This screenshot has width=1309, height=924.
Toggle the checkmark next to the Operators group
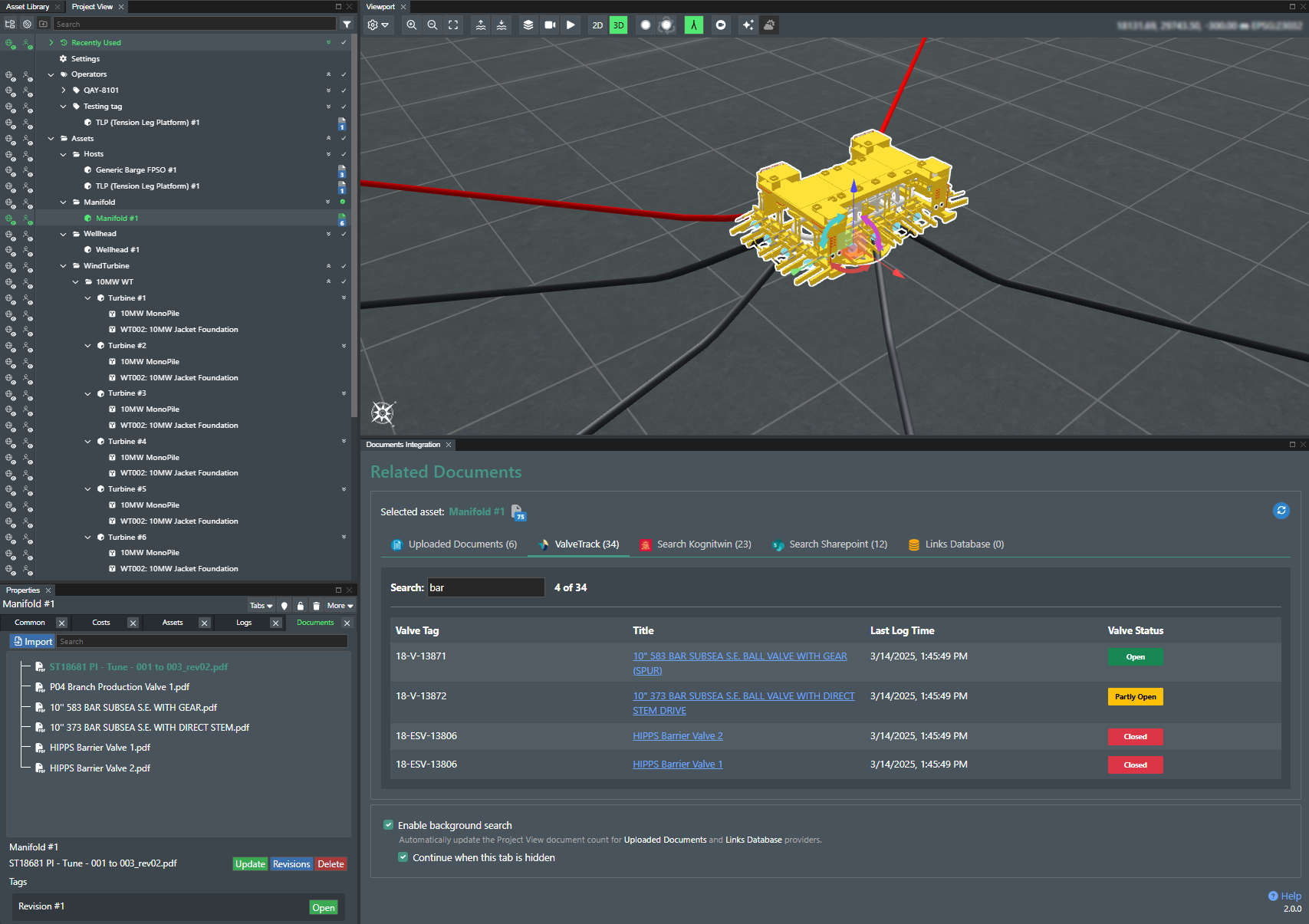click(344, 74)
